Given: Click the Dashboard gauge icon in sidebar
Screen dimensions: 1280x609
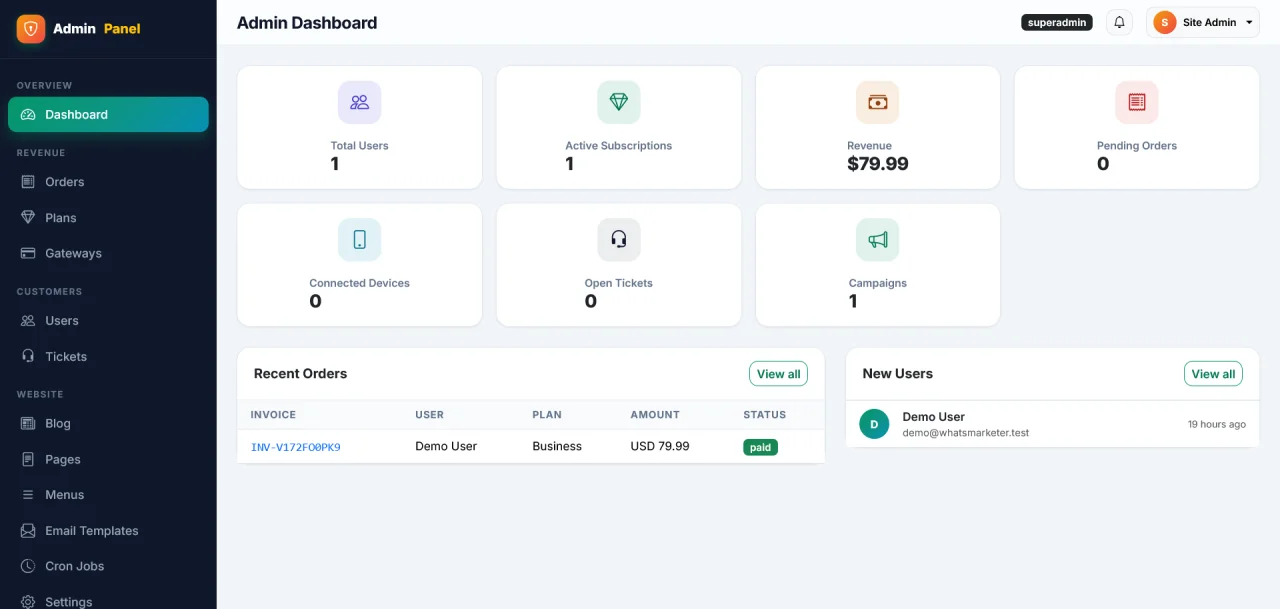Looking at the screenshot, I should coord(28,114).
